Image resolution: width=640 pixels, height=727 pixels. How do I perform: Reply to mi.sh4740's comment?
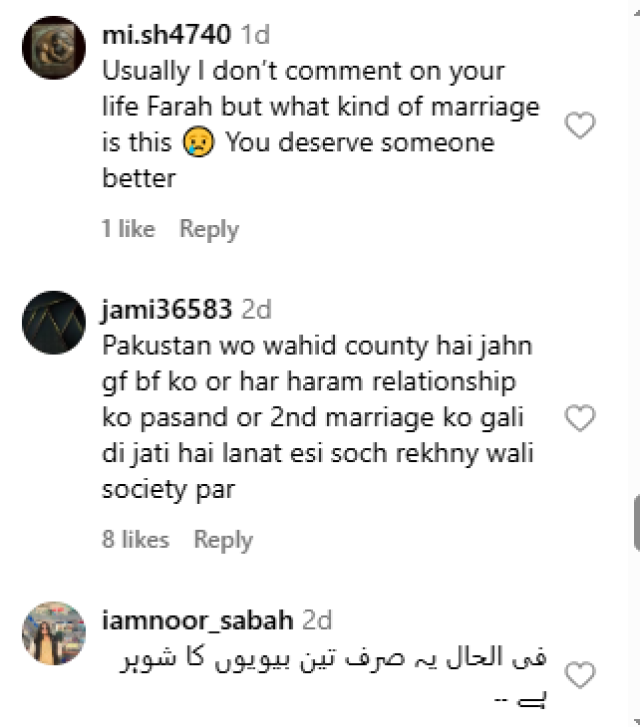(x=209, y=229)
